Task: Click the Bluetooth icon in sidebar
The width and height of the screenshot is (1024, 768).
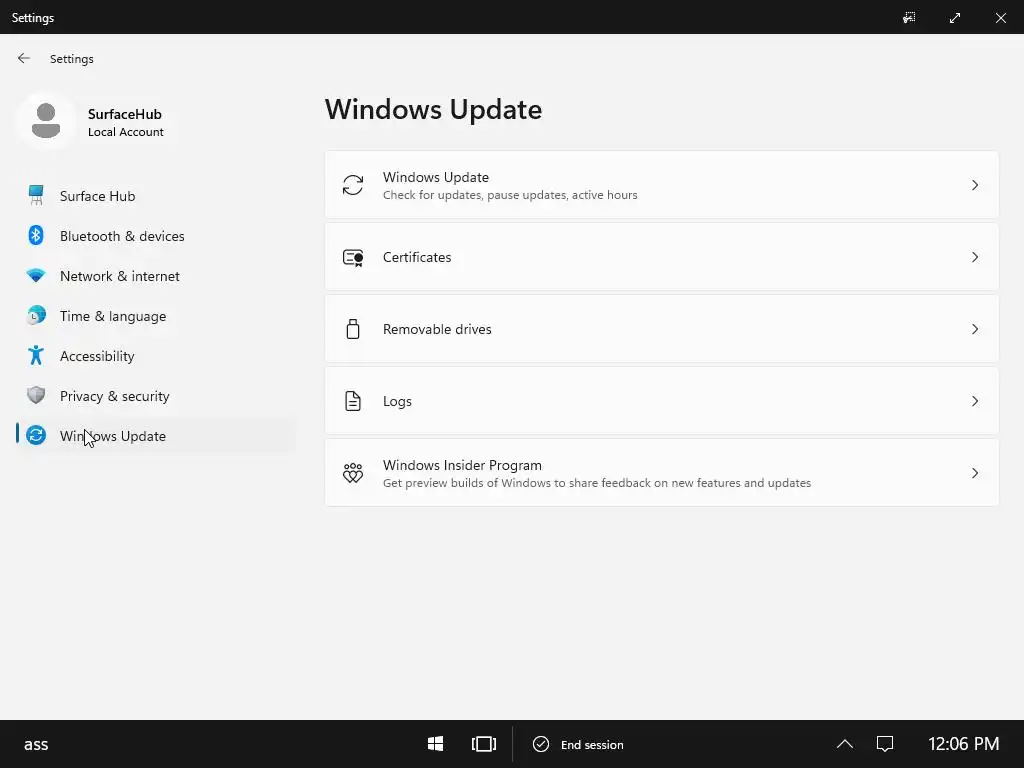Action: click(36, 235)
